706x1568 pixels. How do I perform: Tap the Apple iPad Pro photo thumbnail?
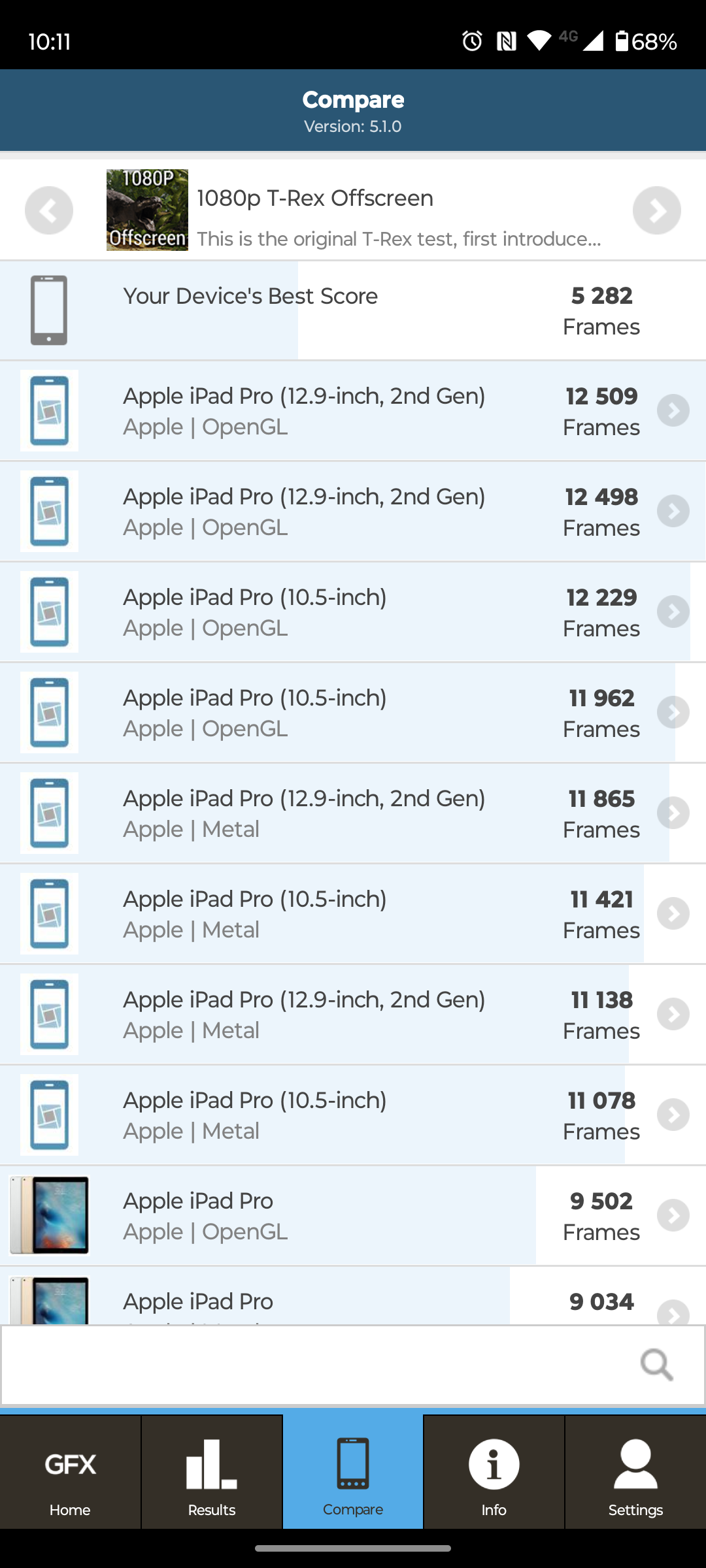(49, 1216)
